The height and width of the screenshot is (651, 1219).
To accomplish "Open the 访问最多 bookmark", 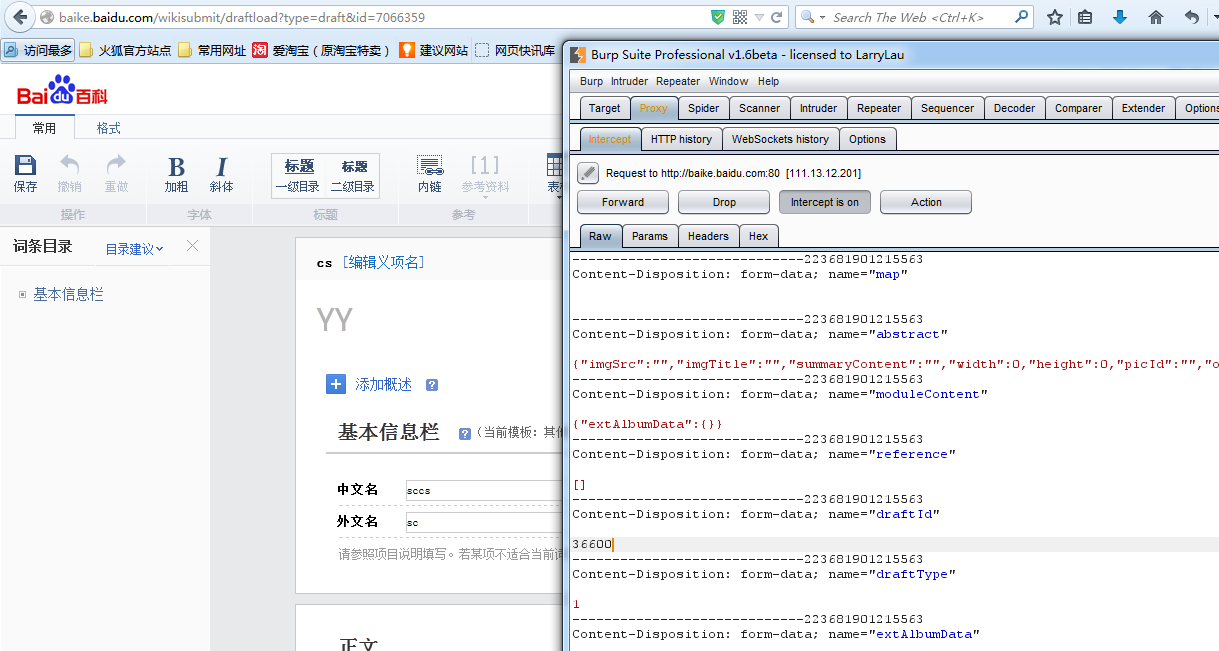I will 39,50.
